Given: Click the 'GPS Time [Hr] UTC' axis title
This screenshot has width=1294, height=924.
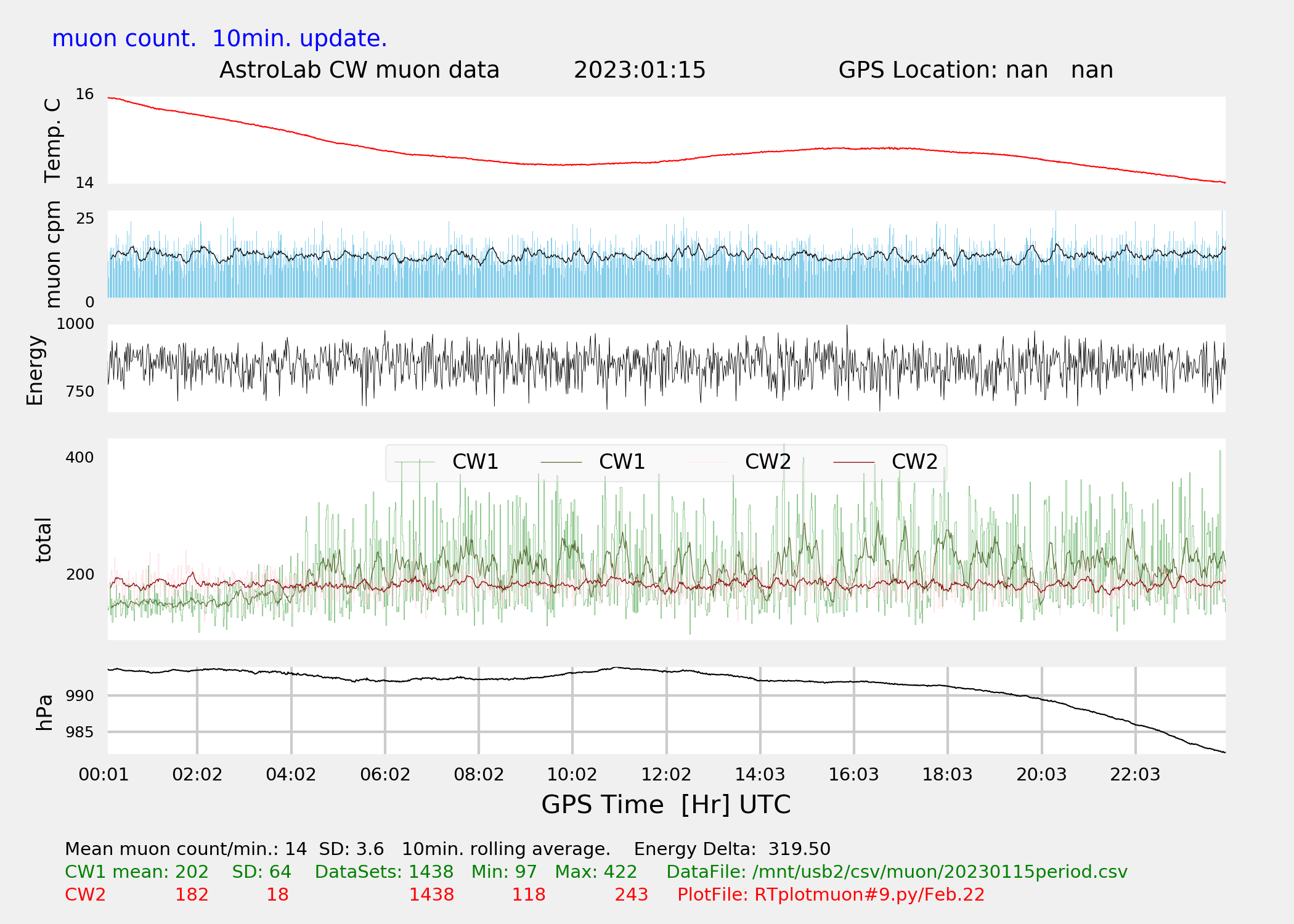Looking at the screenshot, I should click(x=665, y=804).
